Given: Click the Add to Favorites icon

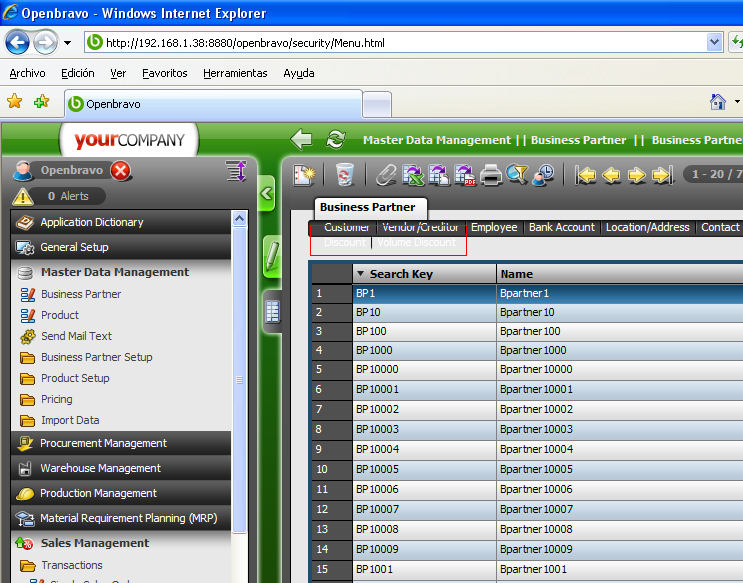Looking at the screenshot, I should coord(42,101).
